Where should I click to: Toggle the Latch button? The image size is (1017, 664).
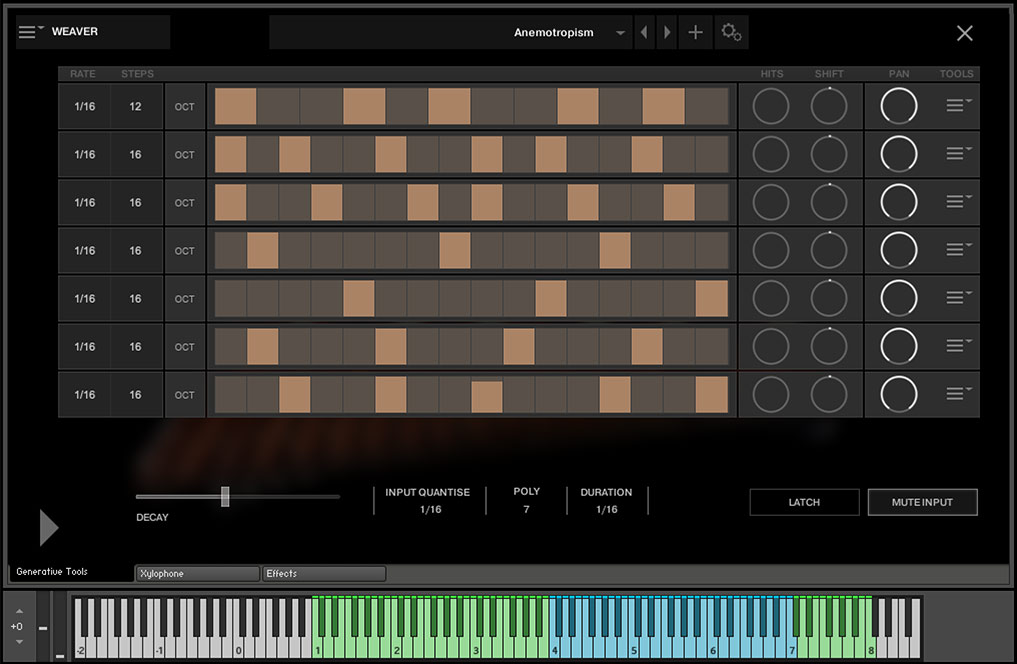(804, 502)
